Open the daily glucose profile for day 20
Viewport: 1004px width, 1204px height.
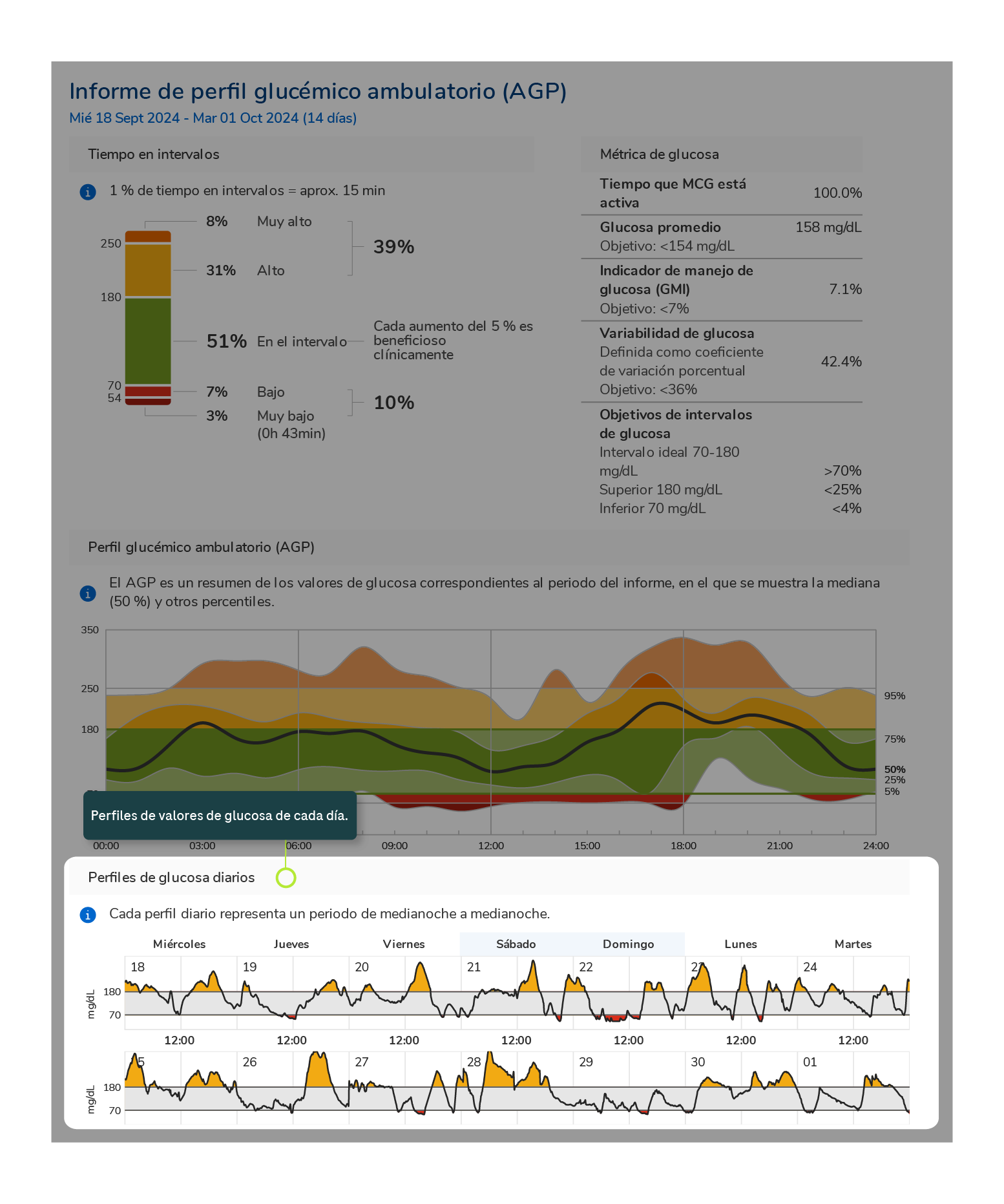point(406,993)
